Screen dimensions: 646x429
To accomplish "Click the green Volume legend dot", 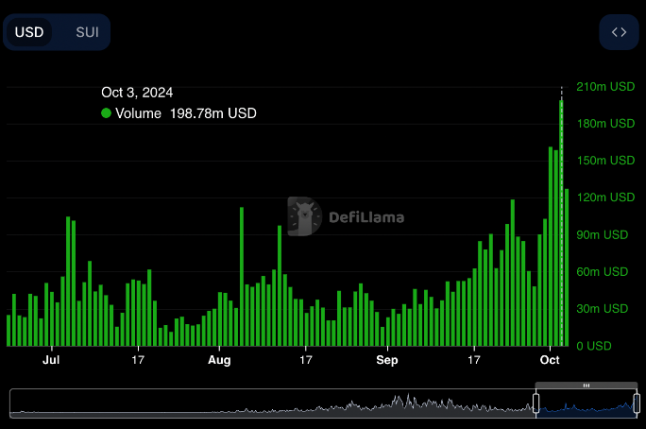I will pyautogui.click(x=106, y=114).
